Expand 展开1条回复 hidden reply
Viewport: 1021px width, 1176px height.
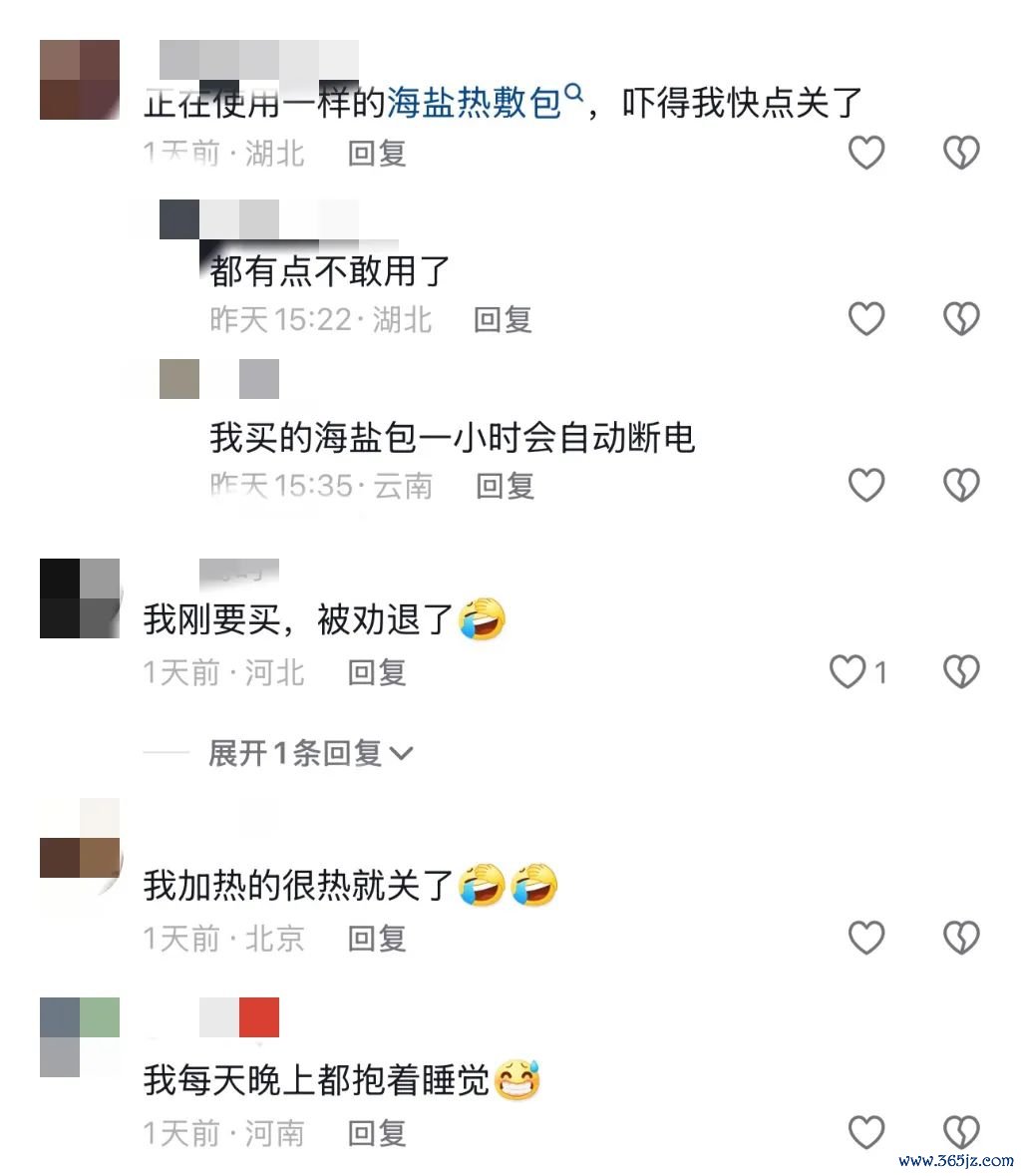310,753
